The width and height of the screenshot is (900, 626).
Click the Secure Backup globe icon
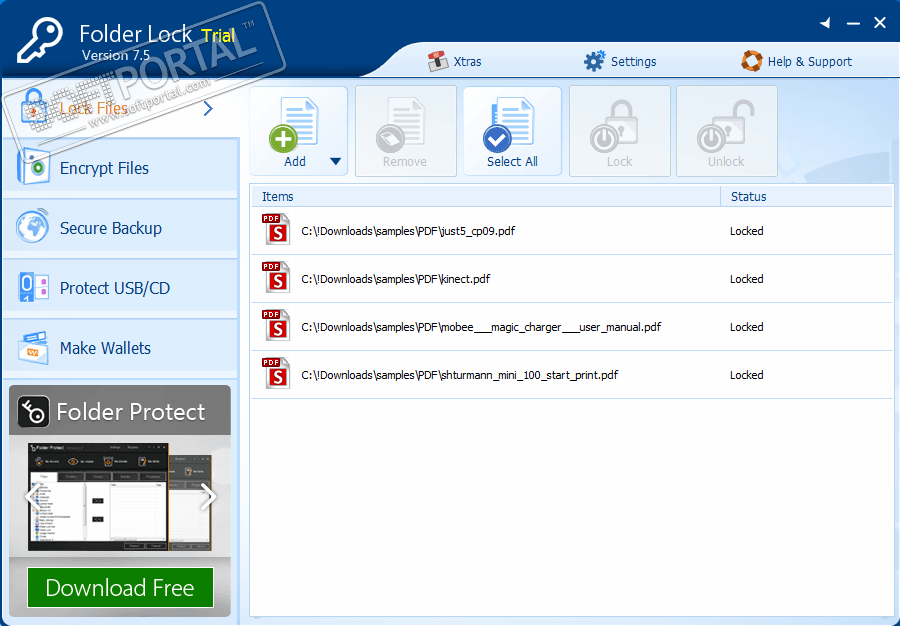coord(33,227)
